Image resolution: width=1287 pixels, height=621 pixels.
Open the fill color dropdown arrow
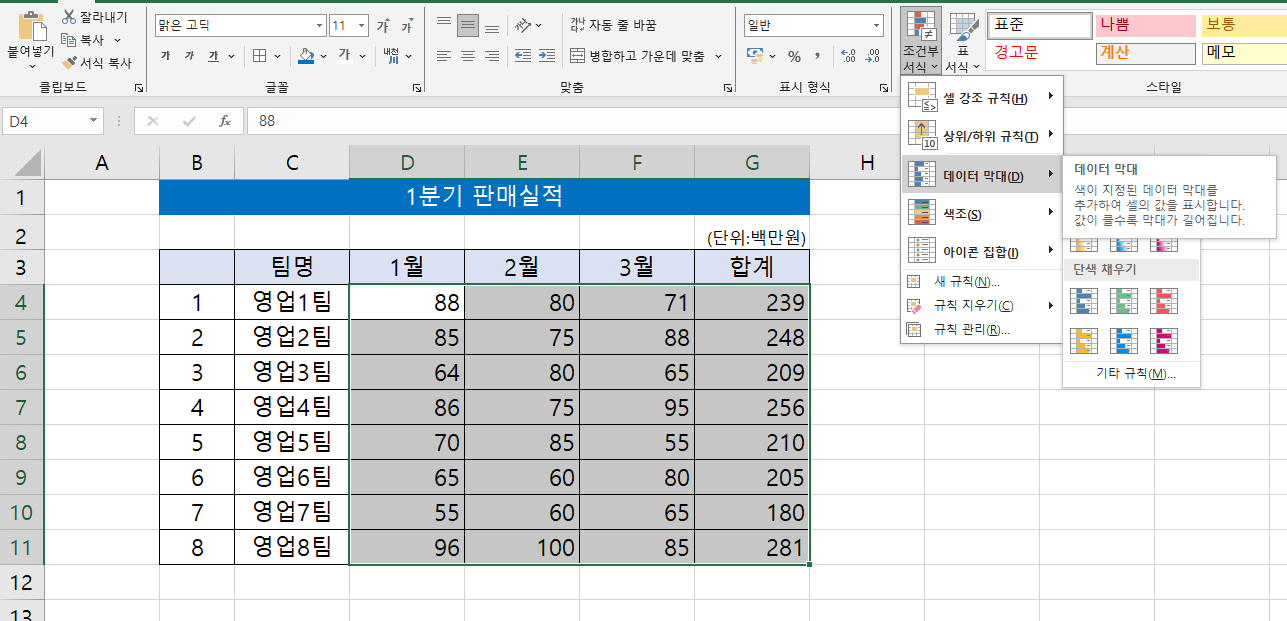(324, 56)
